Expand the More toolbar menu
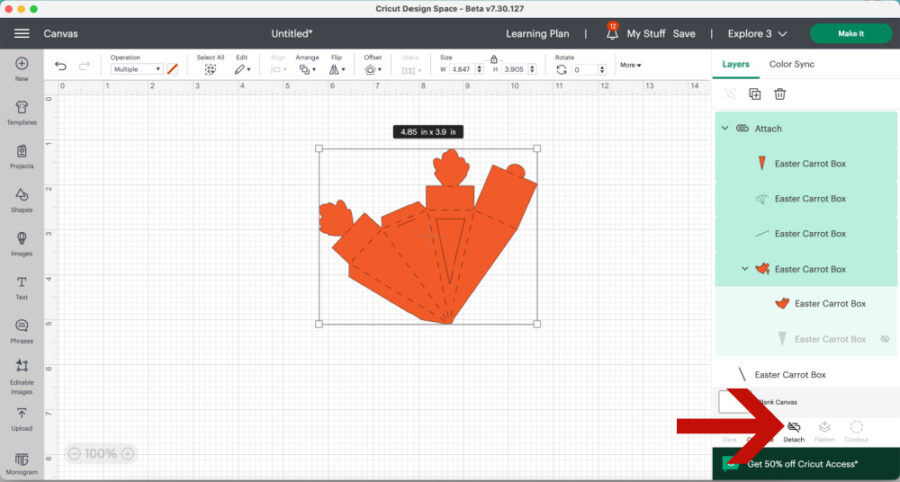 point(630,65)
